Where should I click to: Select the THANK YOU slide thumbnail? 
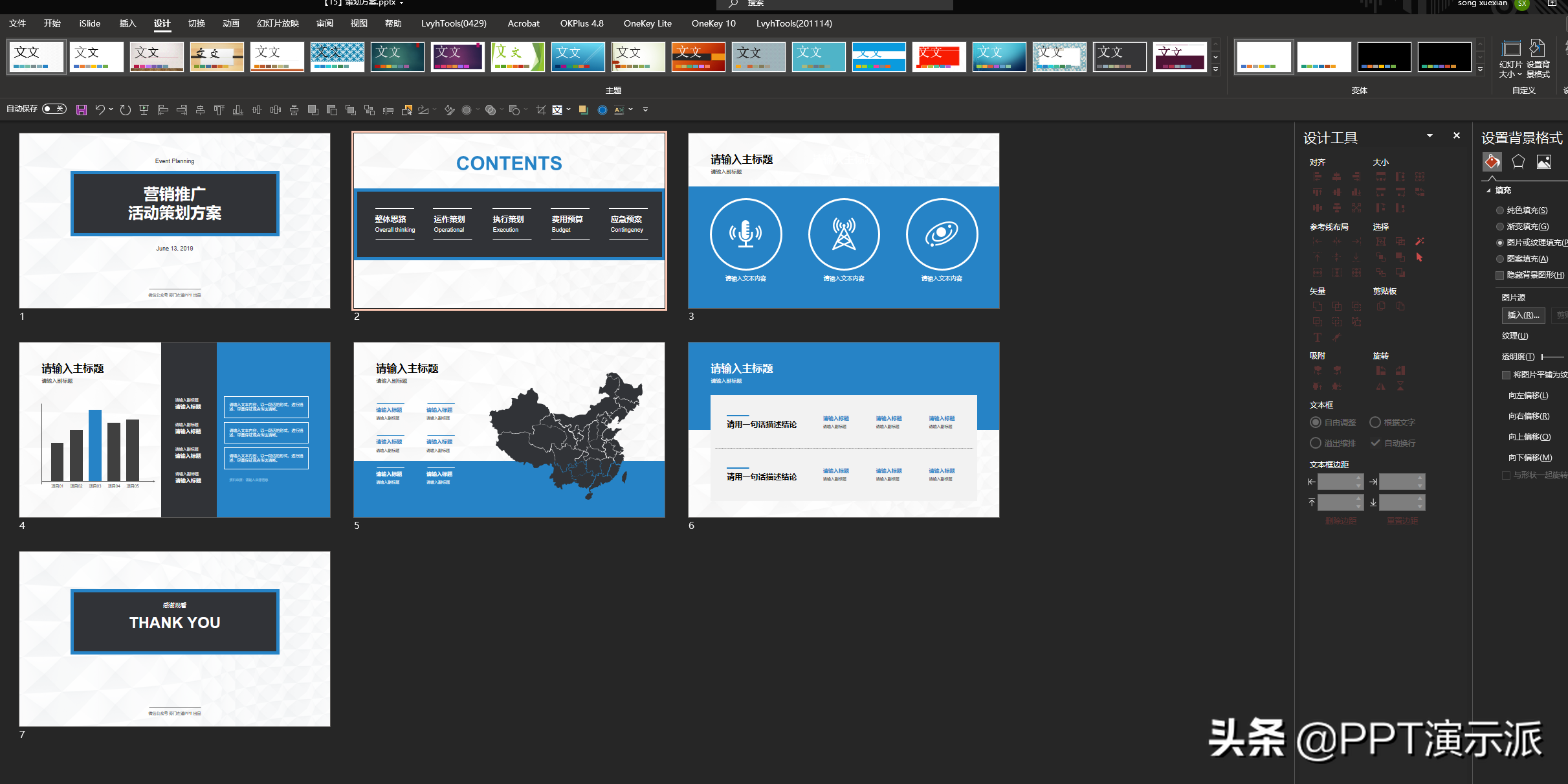[x=175, y=638]
